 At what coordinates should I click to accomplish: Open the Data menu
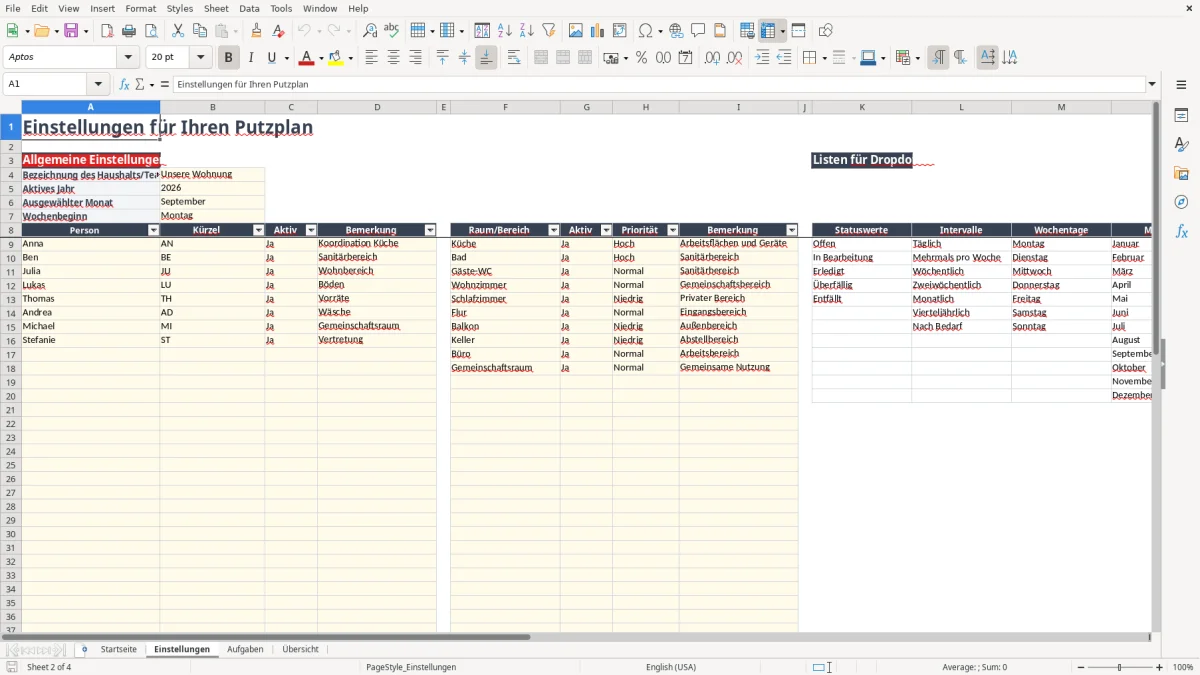(249, 8)
